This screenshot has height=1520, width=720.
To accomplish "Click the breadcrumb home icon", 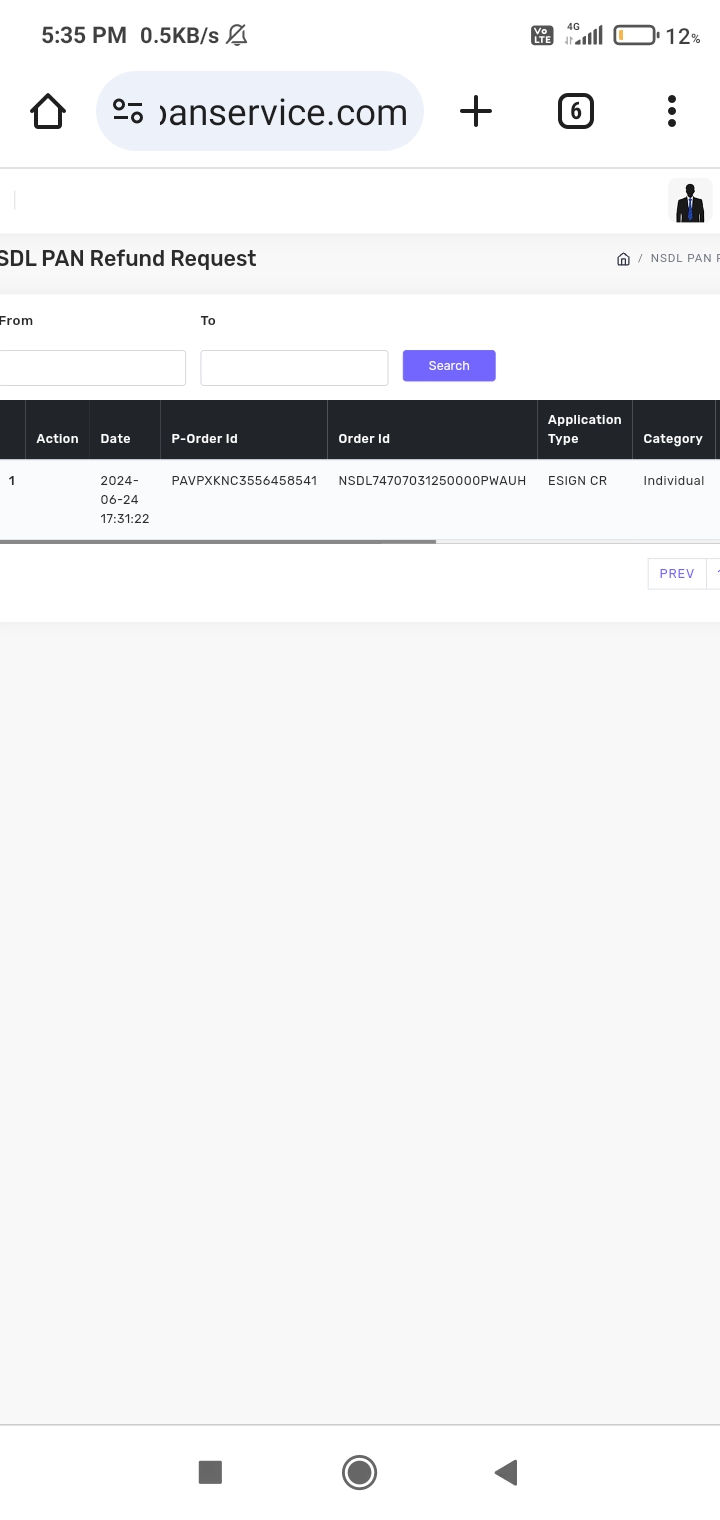I will point(623,259).
